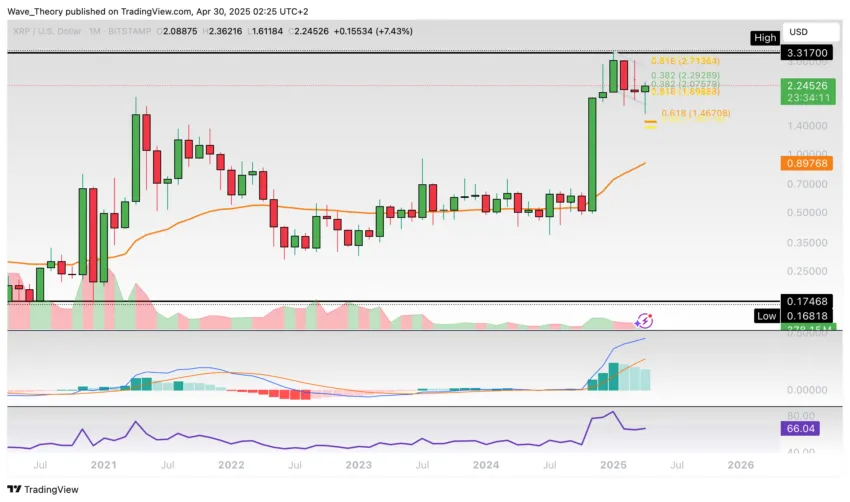Image resolution: width=850 pixels, height=502 pixels.
Task: Click the 0.00000 MACD axis level
Action: [x=807, y=390]
